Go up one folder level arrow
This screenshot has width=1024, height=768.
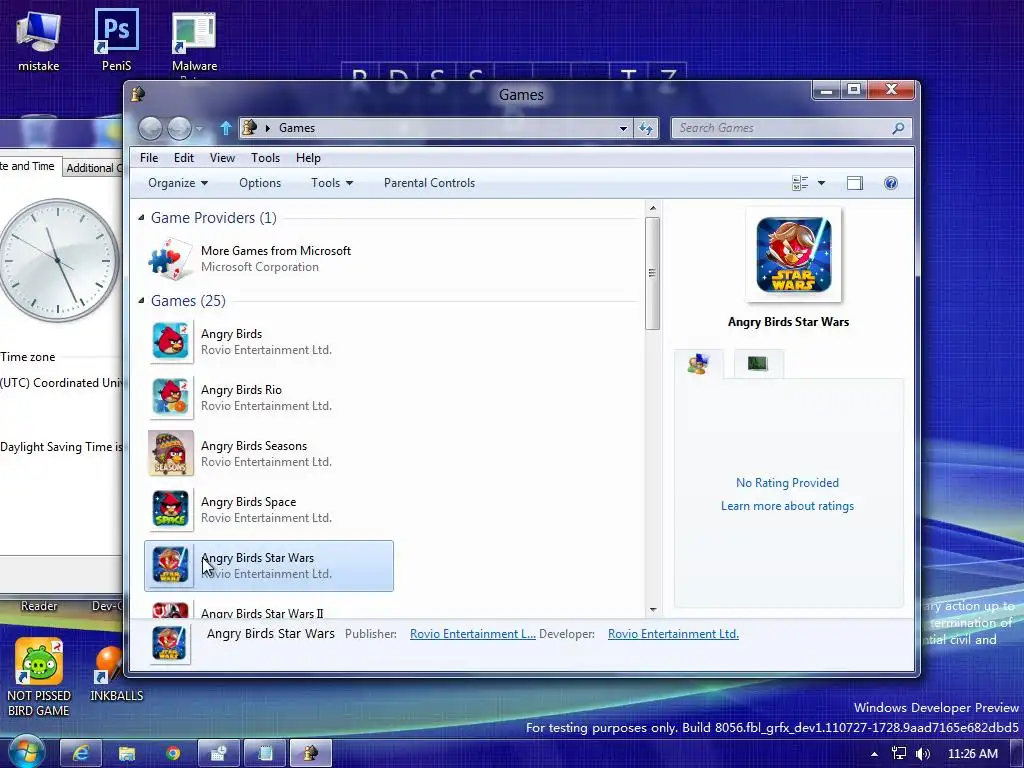[225, 128]
